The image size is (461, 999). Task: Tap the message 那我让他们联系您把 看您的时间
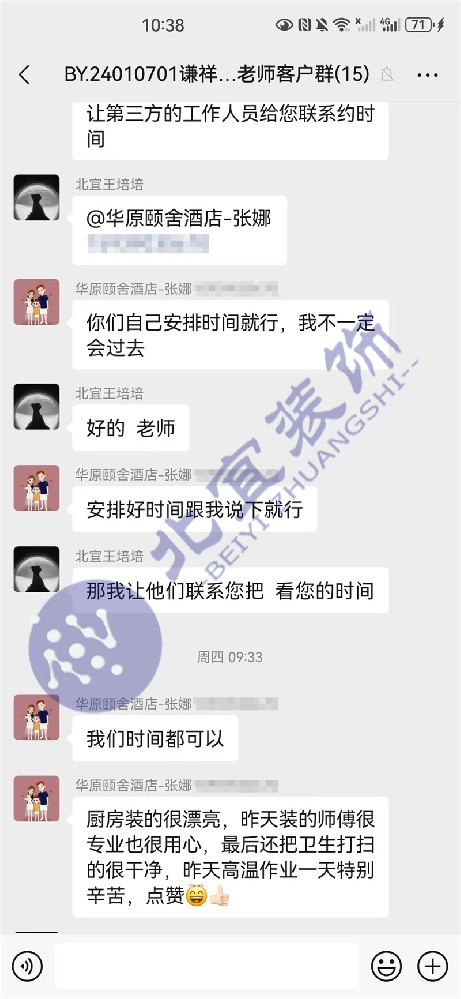pyautogui.click(x=230, y=591)
